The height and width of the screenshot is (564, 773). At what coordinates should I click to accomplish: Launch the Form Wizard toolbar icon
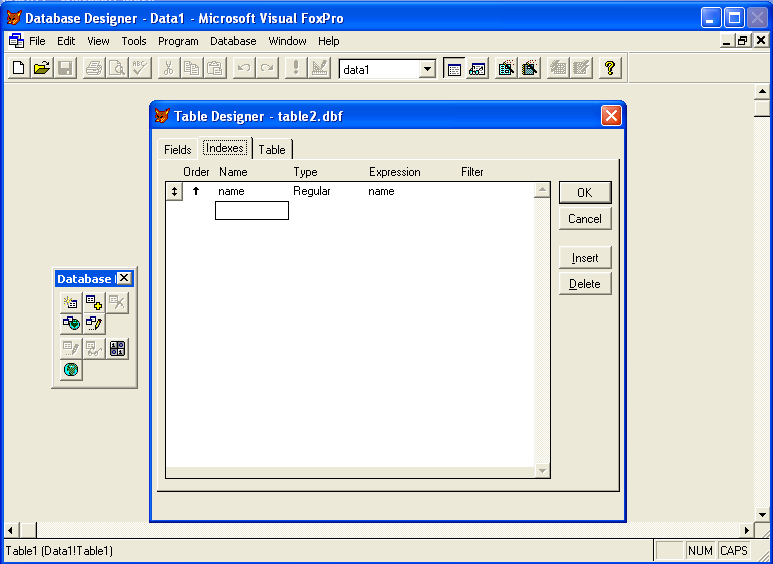coord(506,68)
